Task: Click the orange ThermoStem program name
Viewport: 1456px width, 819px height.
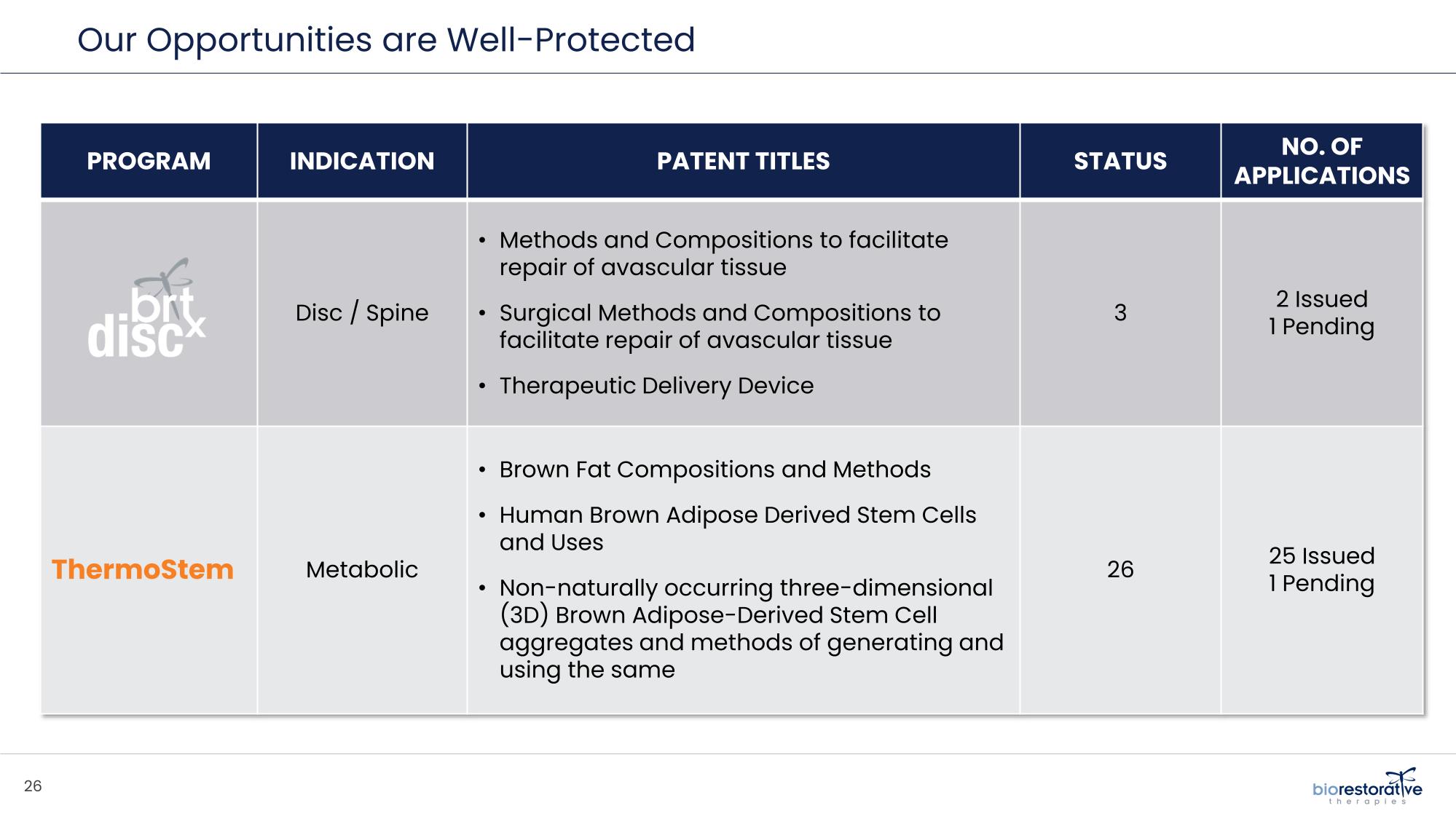Action: pyautogui.click(x=143, y=569)
